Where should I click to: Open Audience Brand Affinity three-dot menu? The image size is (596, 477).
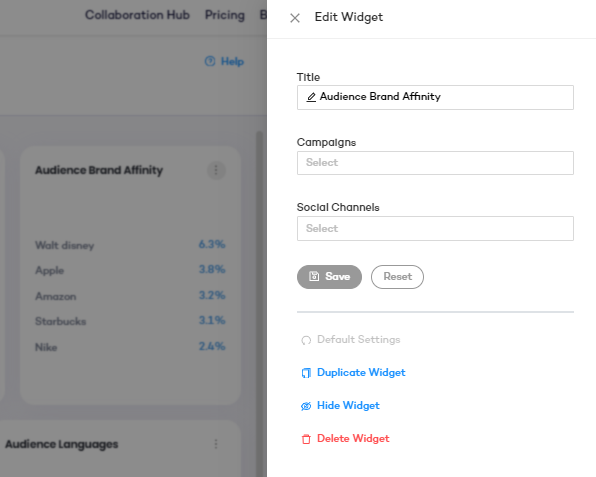216,170
